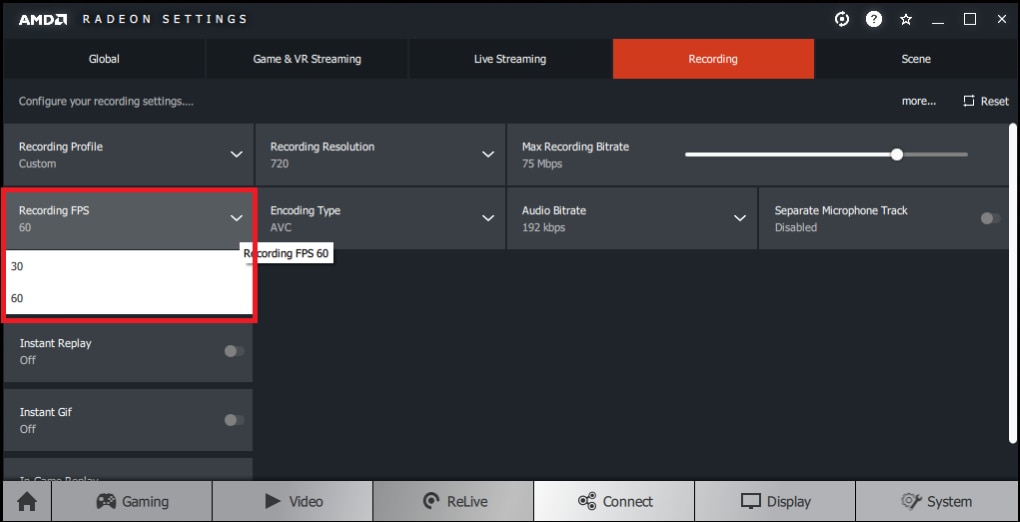
Task: Click the AMD logo in title bar
Action: (42, 20)
